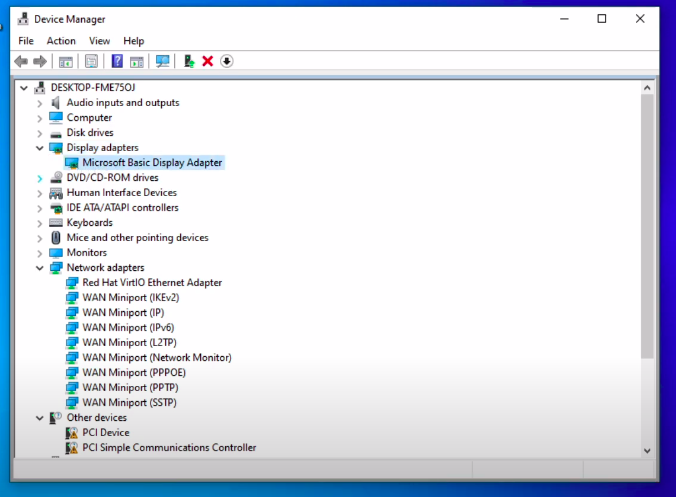676x497 pixels.
Task: Click the vertical scrollbar thumb
Action: pos(647,226)
